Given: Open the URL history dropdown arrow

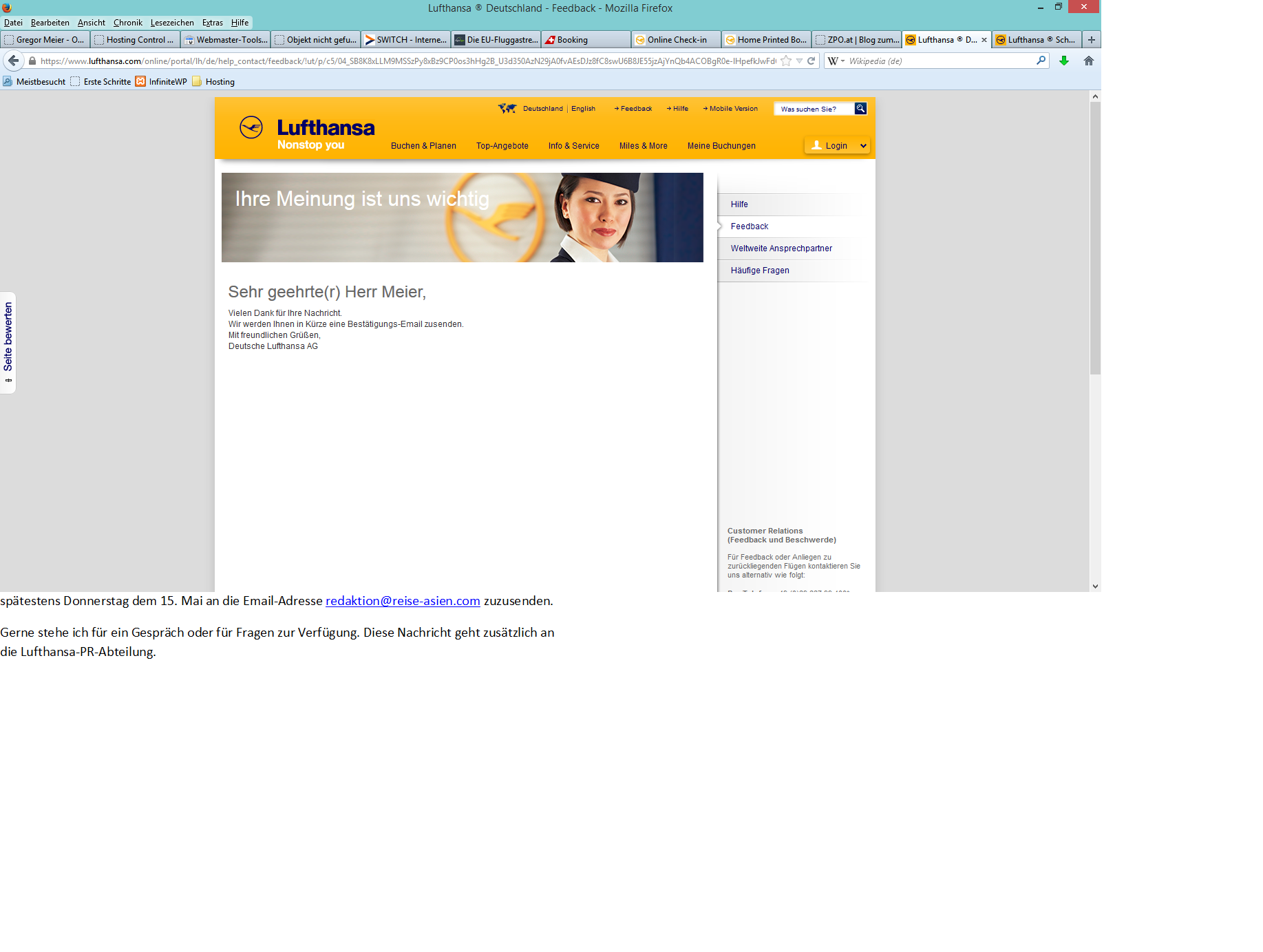Looking at the screenshot, I should pyautogui.click(x=799, y=61).
